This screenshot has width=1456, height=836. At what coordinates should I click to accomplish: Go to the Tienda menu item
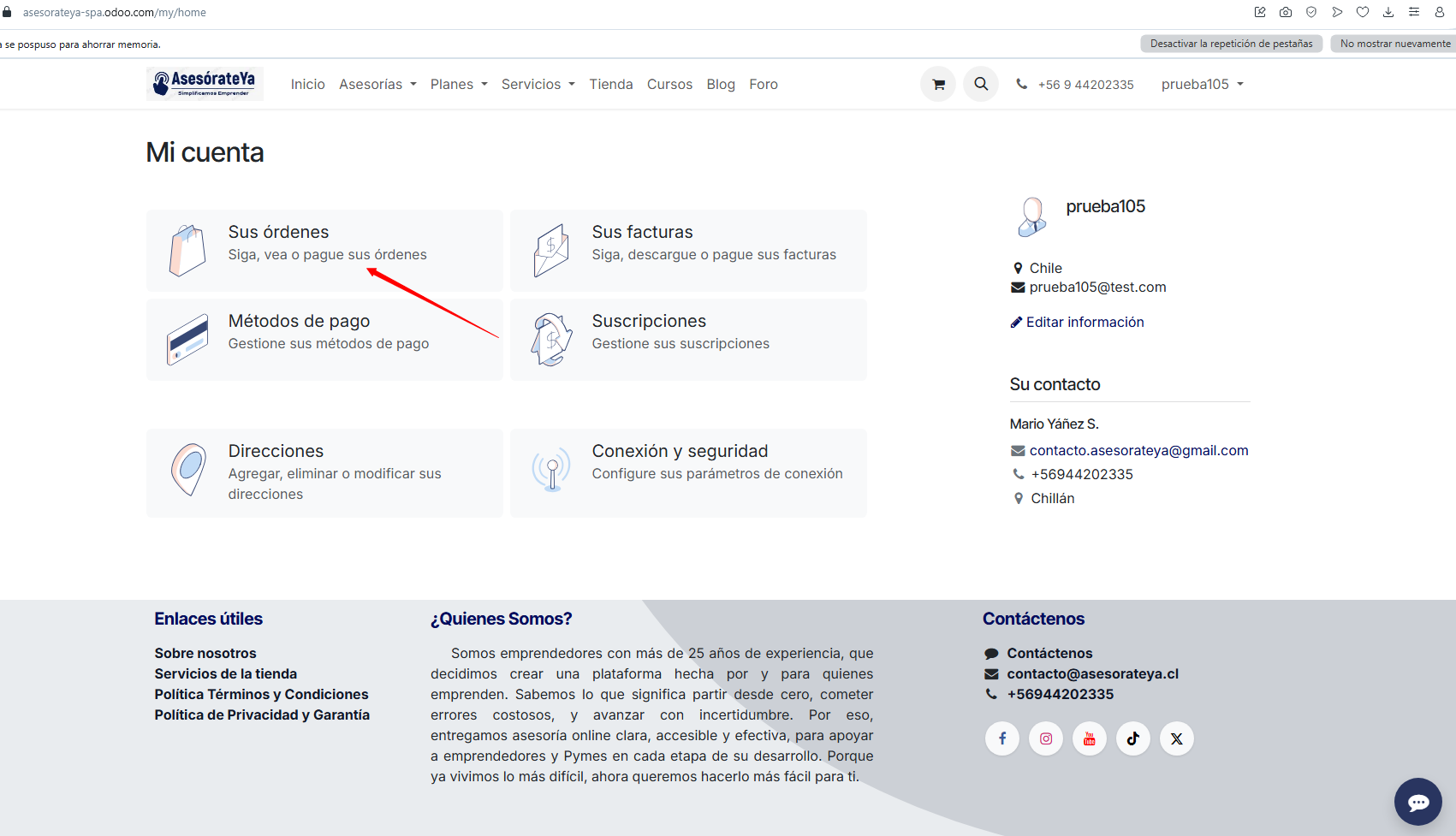[610, 84]
